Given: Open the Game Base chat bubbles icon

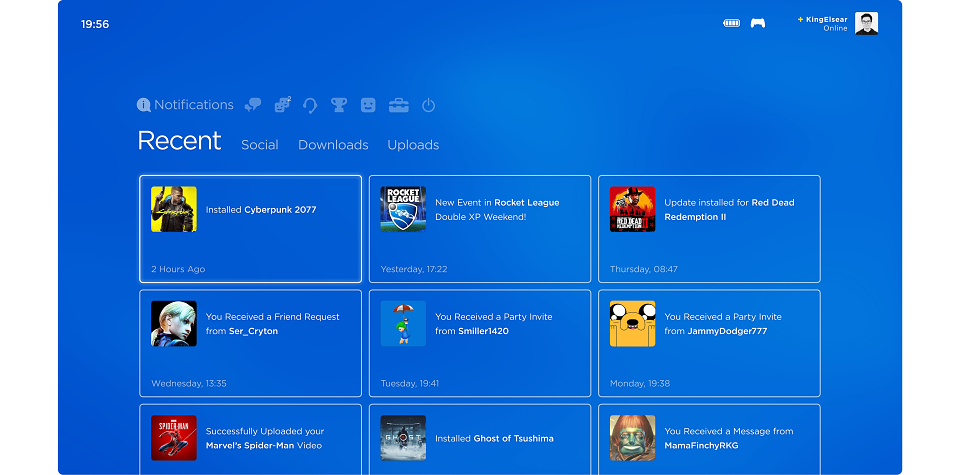Looking at the screenshot, I should pos(252,105).
